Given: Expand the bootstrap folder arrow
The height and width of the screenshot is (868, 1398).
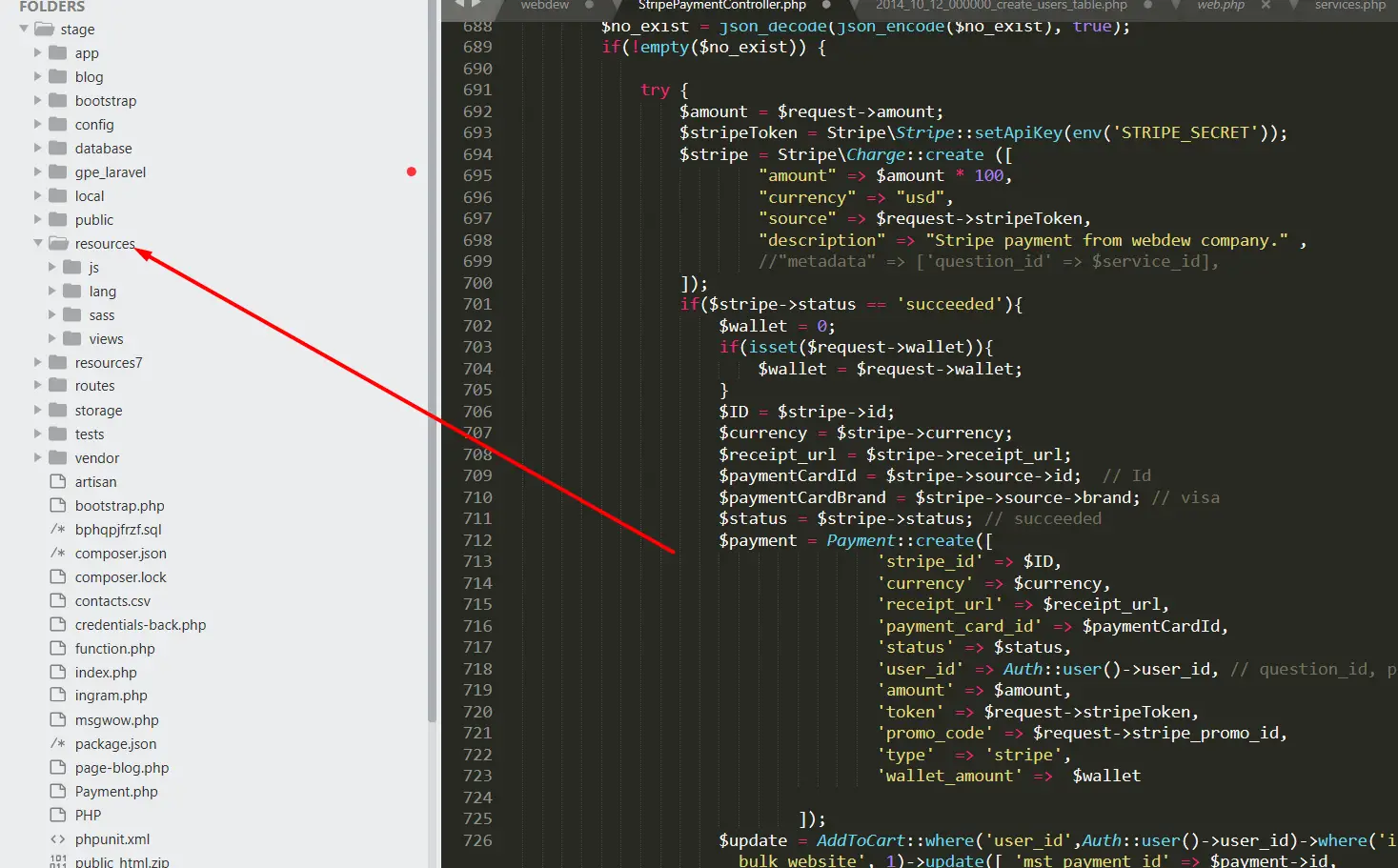Looking at the screenshot, I should 38,100.
